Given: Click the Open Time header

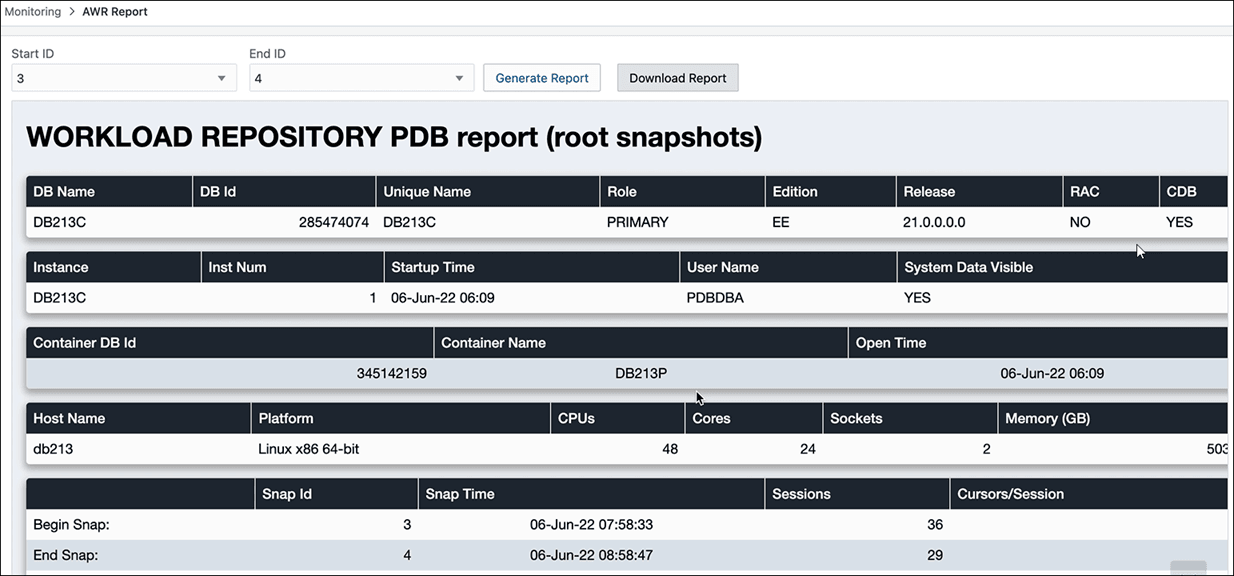Looking at the screenshot, I should pyautogui.click(x=1038, y=343).
